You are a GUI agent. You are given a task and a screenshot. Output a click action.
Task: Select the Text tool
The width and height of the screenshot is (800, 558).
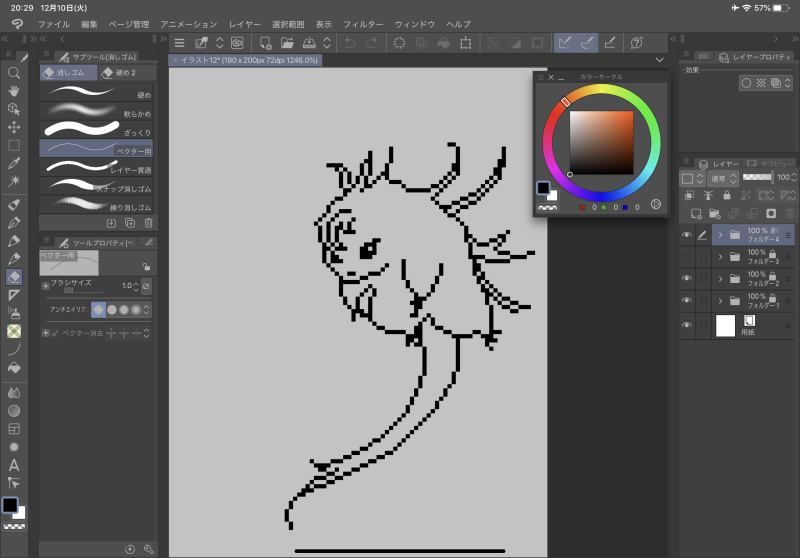pos(14,465)
